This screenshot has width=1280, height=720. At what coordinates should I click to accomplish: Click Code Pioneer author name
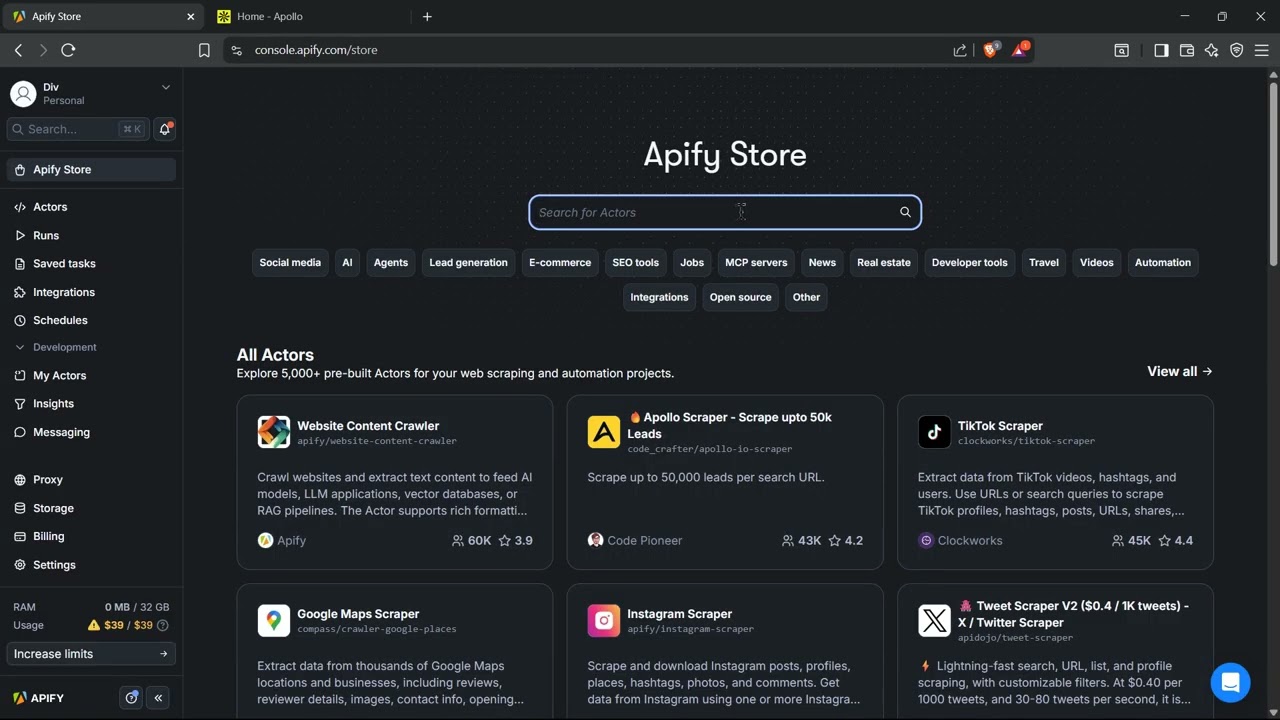[x=645, y=540]
